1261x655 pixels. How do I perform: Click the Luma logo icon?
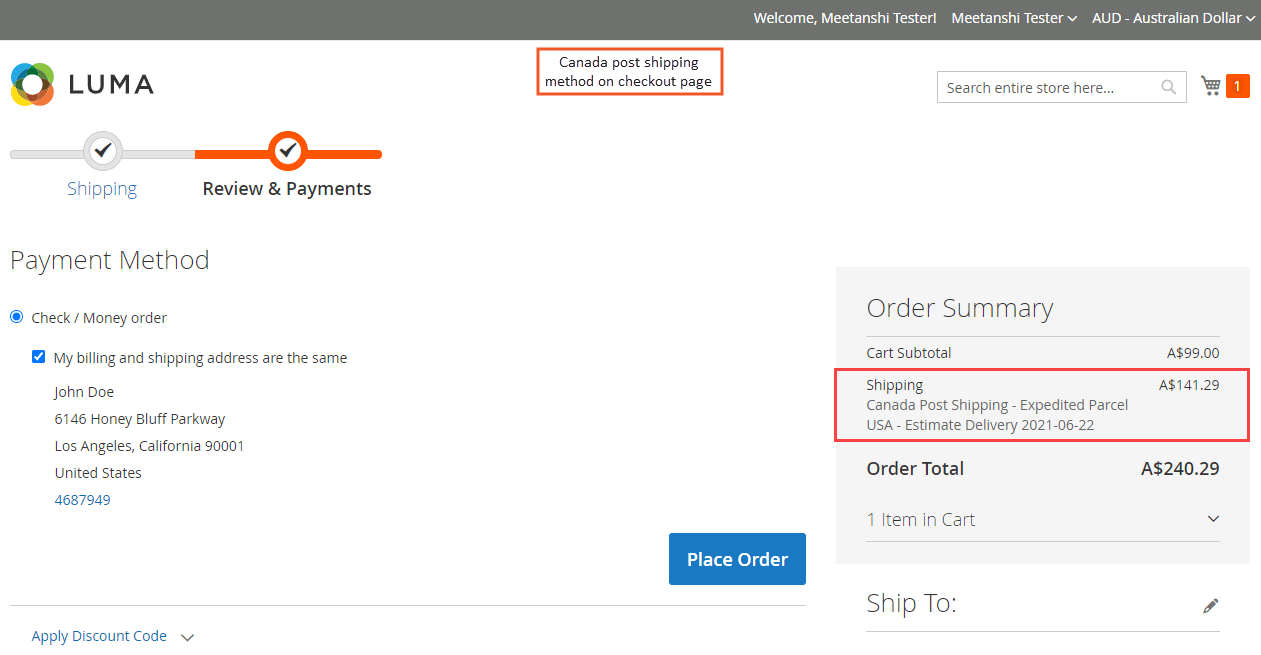(32, 85)
